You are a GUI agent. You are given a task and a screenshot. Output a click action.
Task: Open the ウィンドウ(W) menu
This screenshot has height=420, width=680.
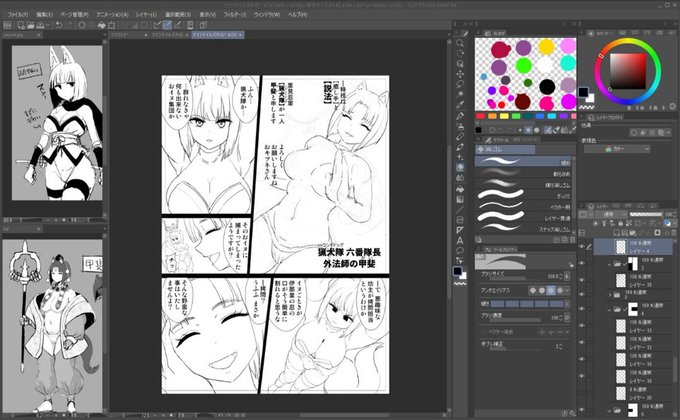(x=267, y=14)
